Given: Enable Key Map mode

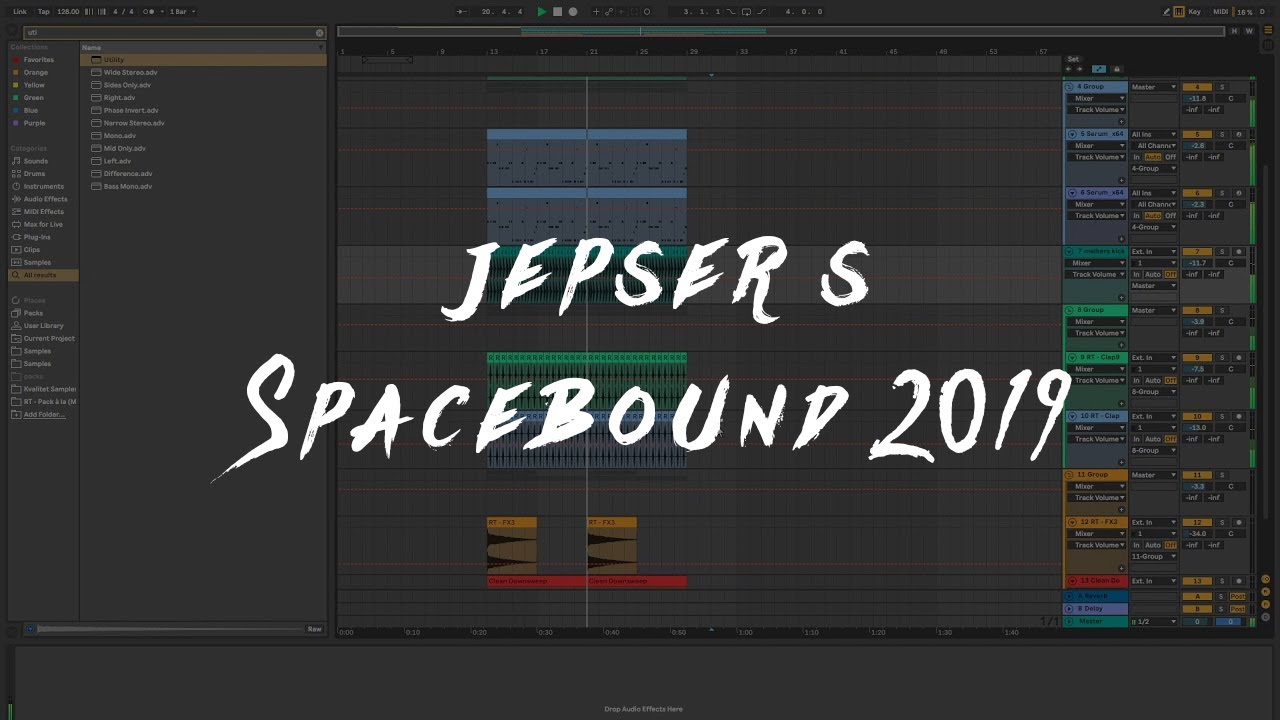Looking at the screenshot, I should pos(1194,12).
